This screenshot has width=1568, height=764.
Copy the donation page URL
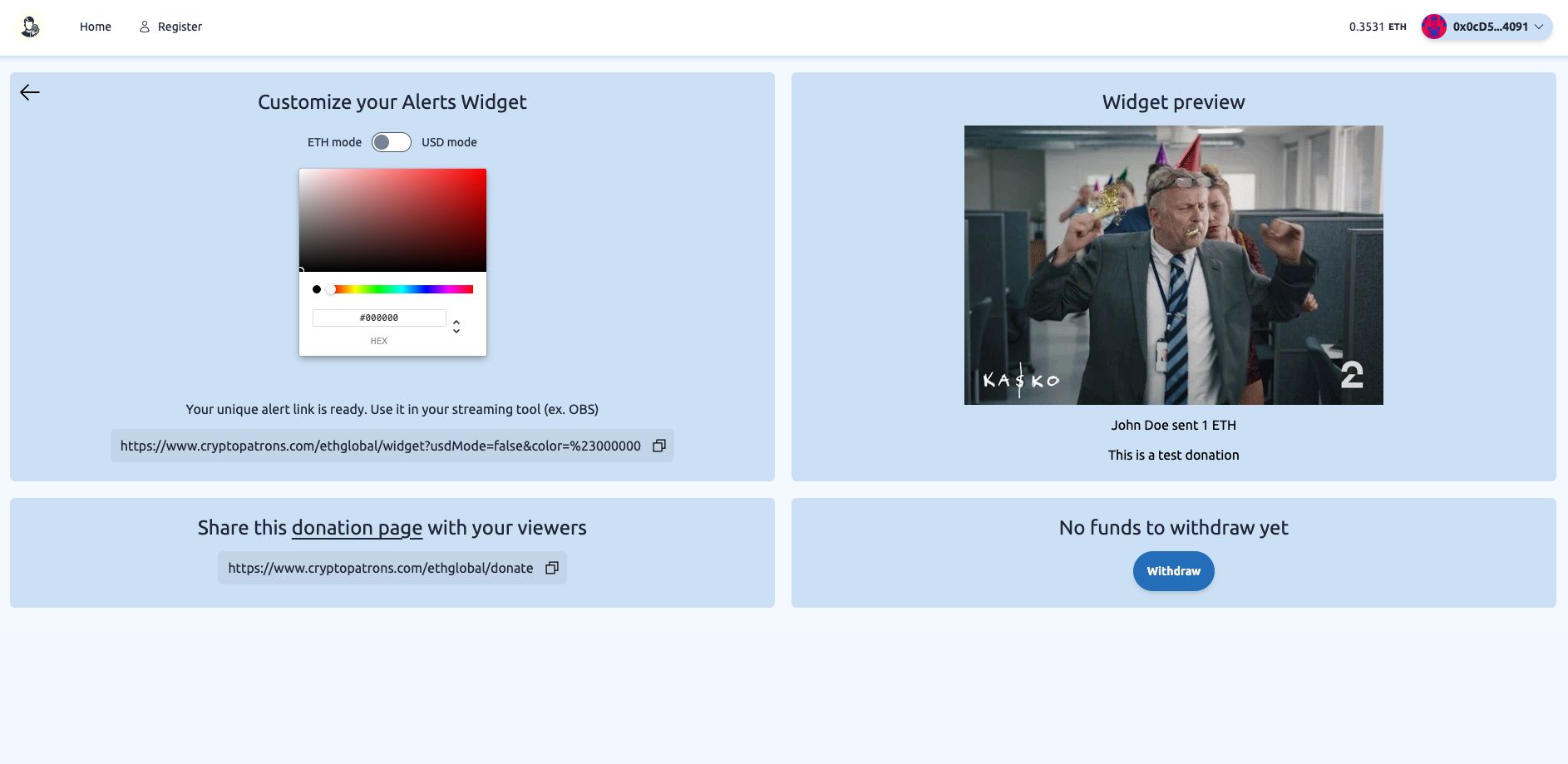click(552, 568)
